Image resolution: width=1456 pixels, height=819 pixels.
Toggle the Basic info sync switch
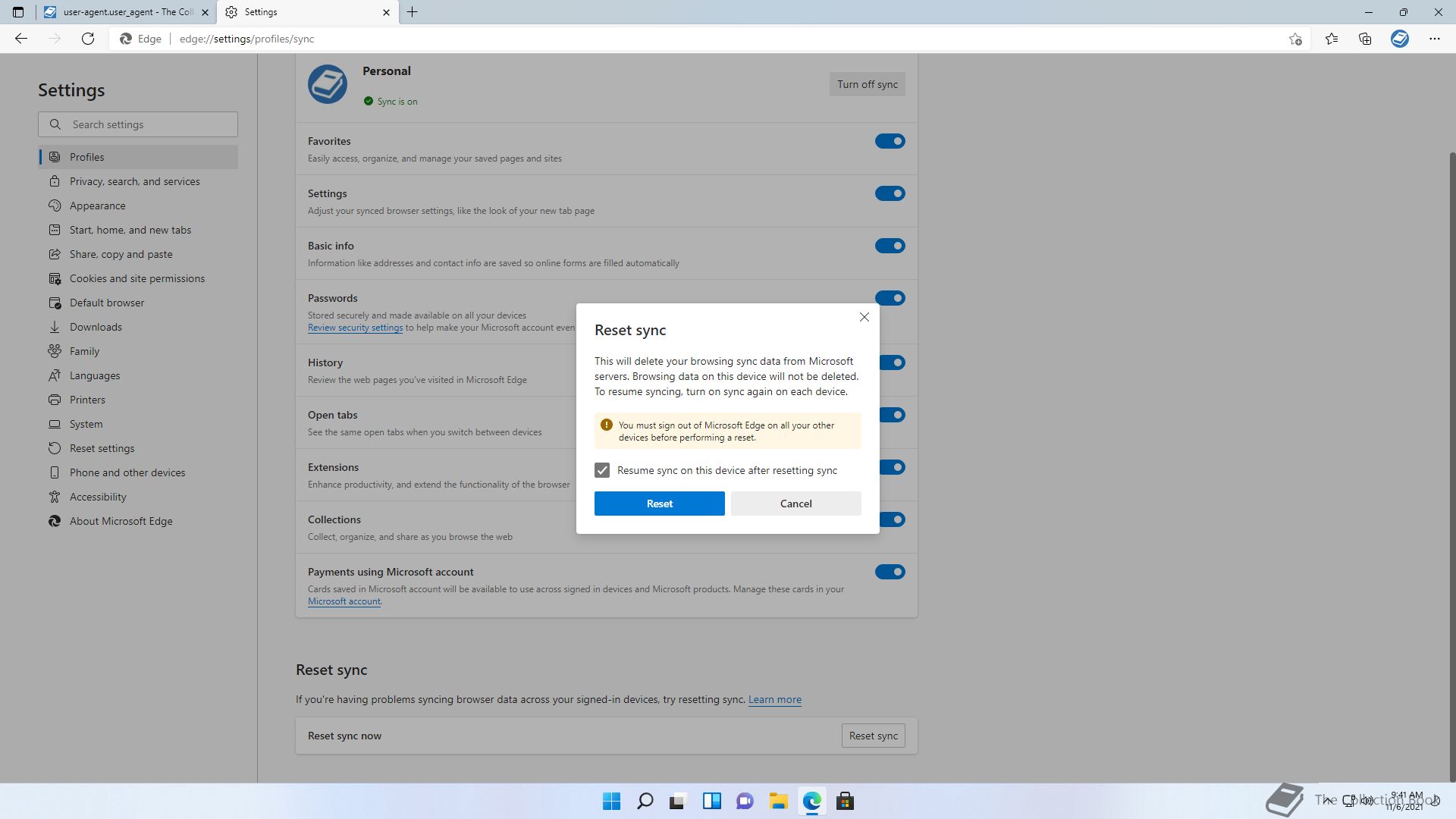coord(890,246)
